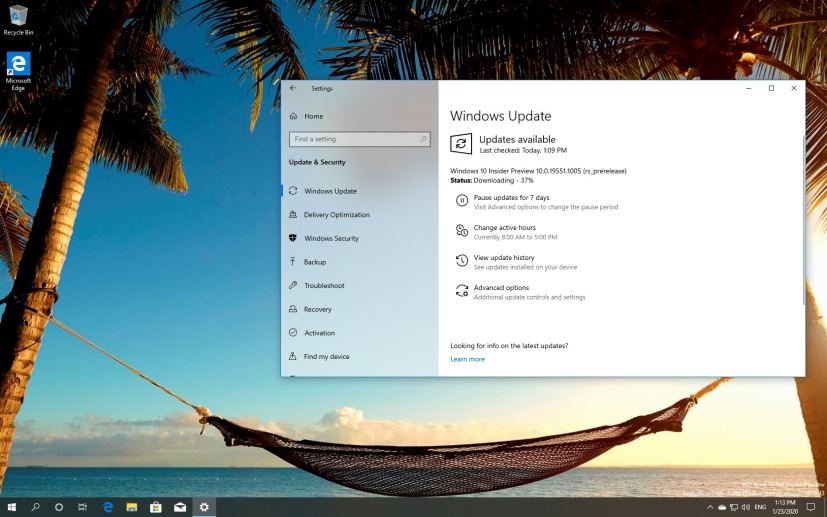Click Advanced options link
This screenshot has width=827, height=517.
click(501, 288)
